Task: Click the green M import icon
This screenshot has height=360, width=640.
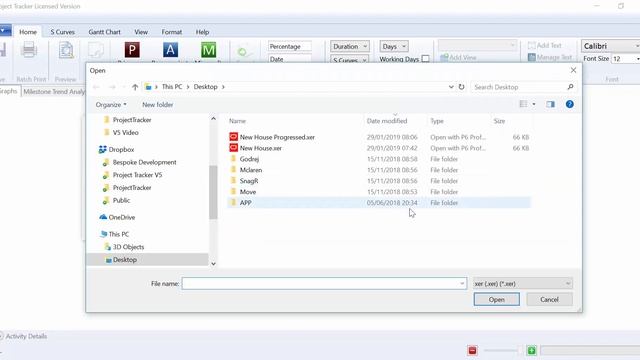Action: [x=209, y=50]
